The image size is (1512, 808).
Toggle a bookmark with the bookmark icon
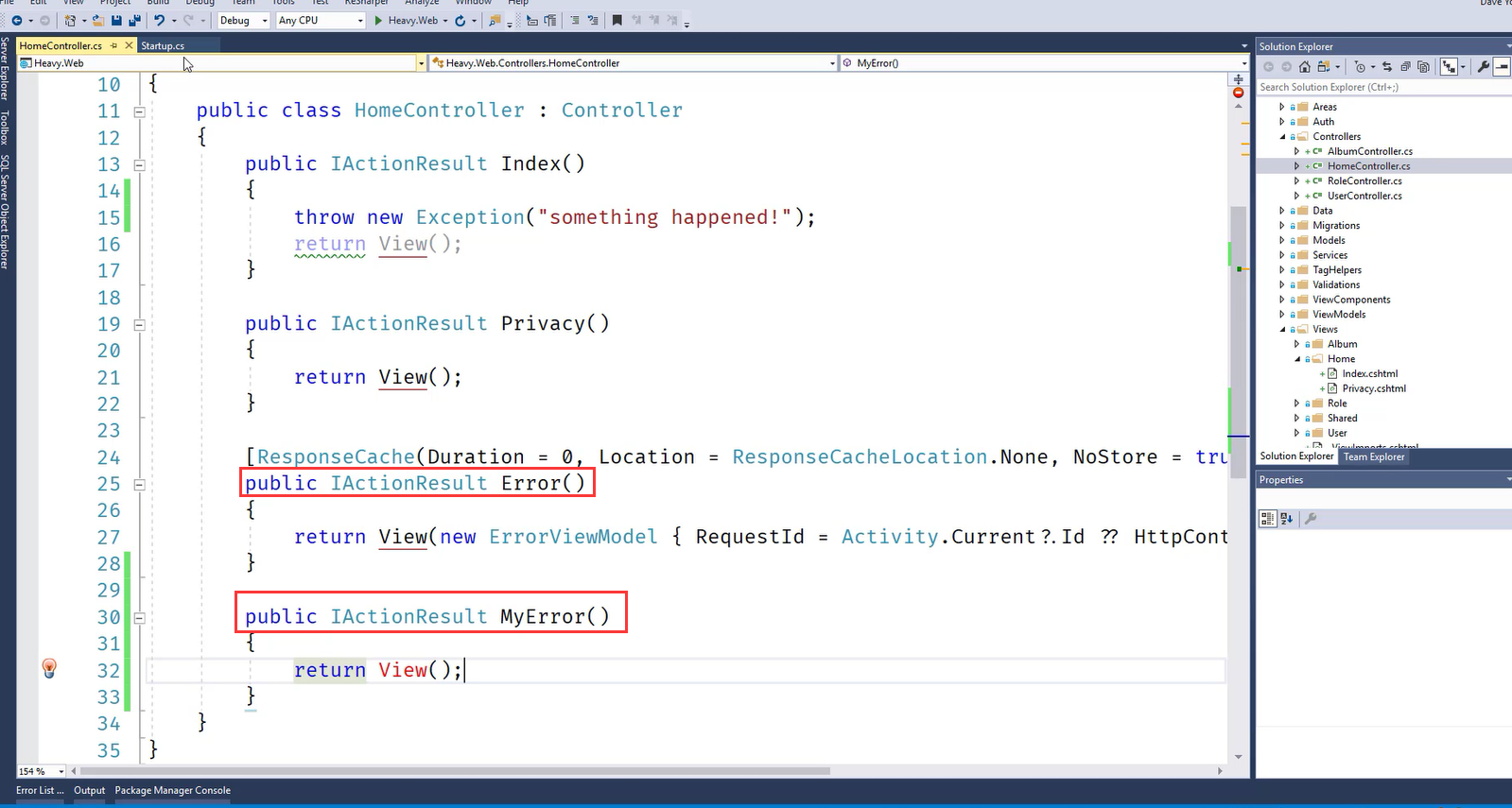(617, 20)
